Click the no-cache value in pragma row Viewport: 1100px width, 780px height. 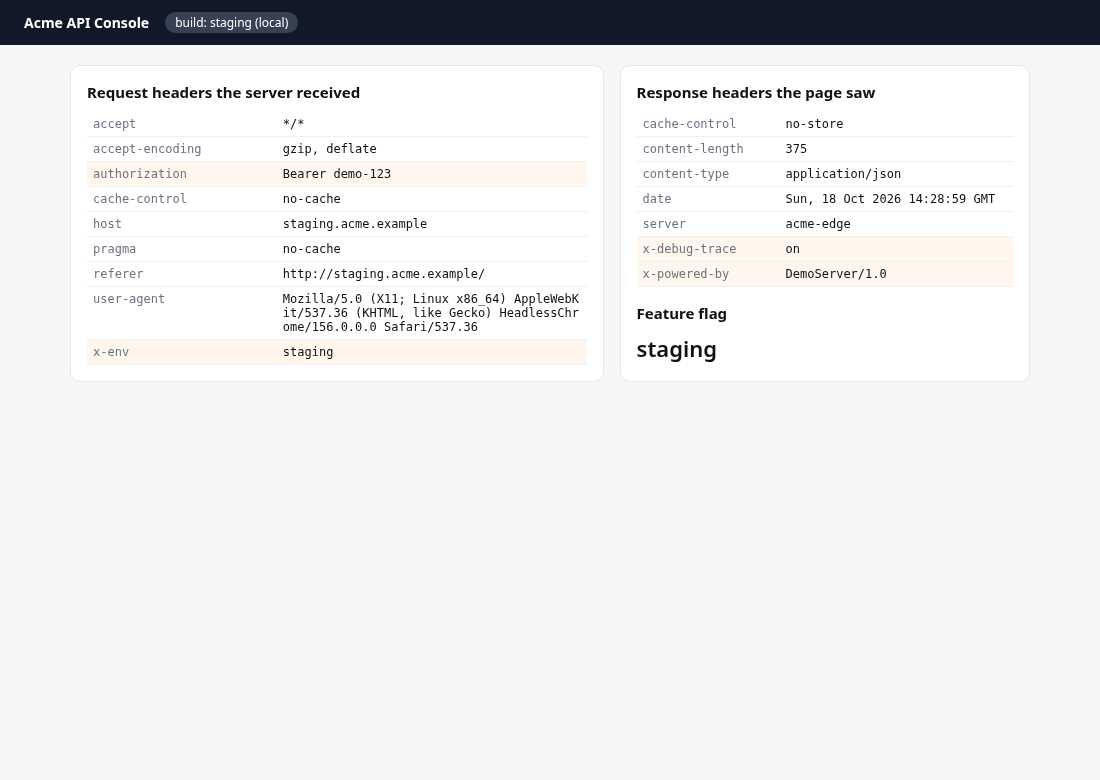[311, 249]
